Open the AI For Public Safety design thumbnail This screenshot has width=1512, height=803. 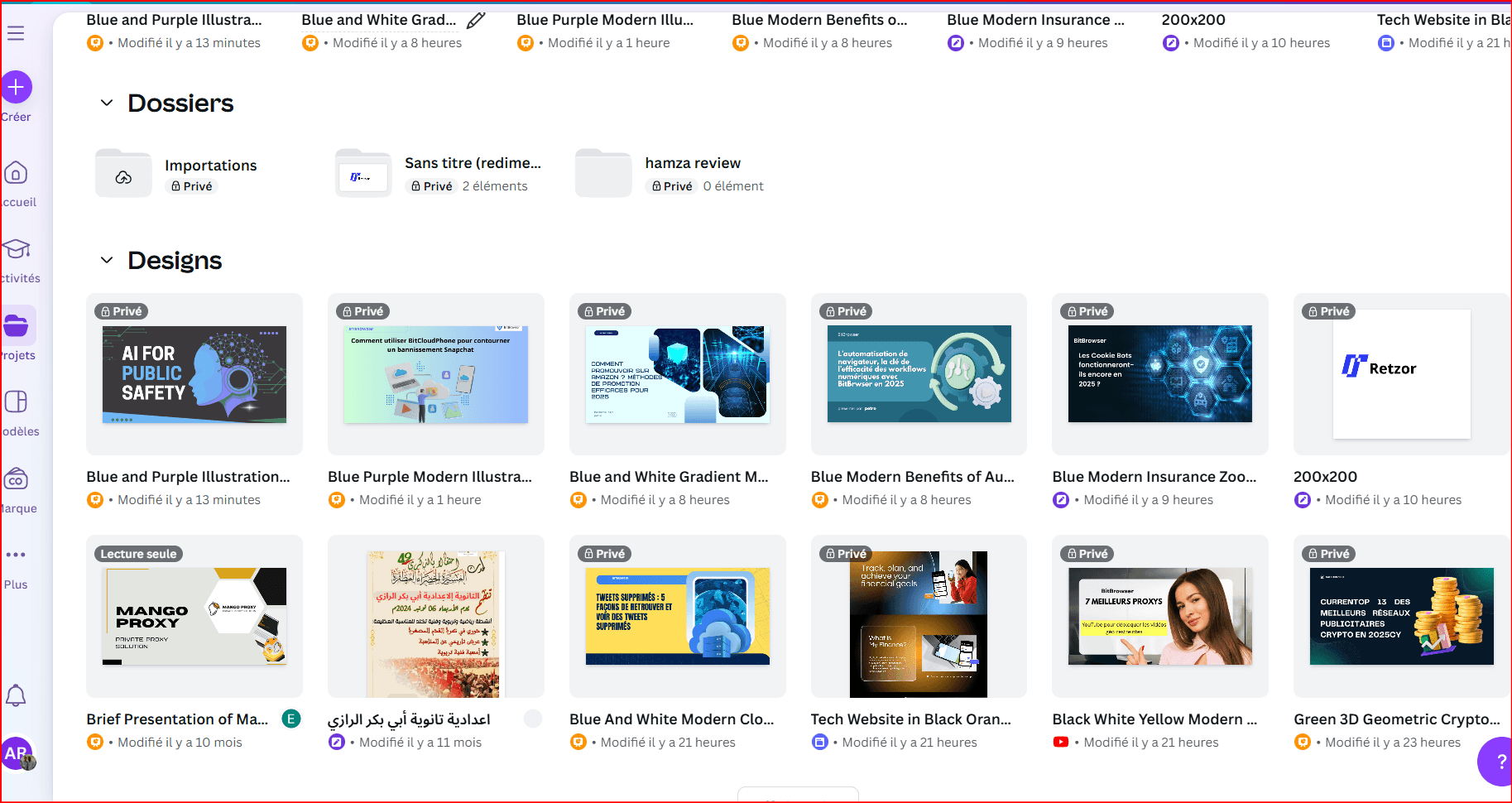pyautogui.click(x=194, y=374)
